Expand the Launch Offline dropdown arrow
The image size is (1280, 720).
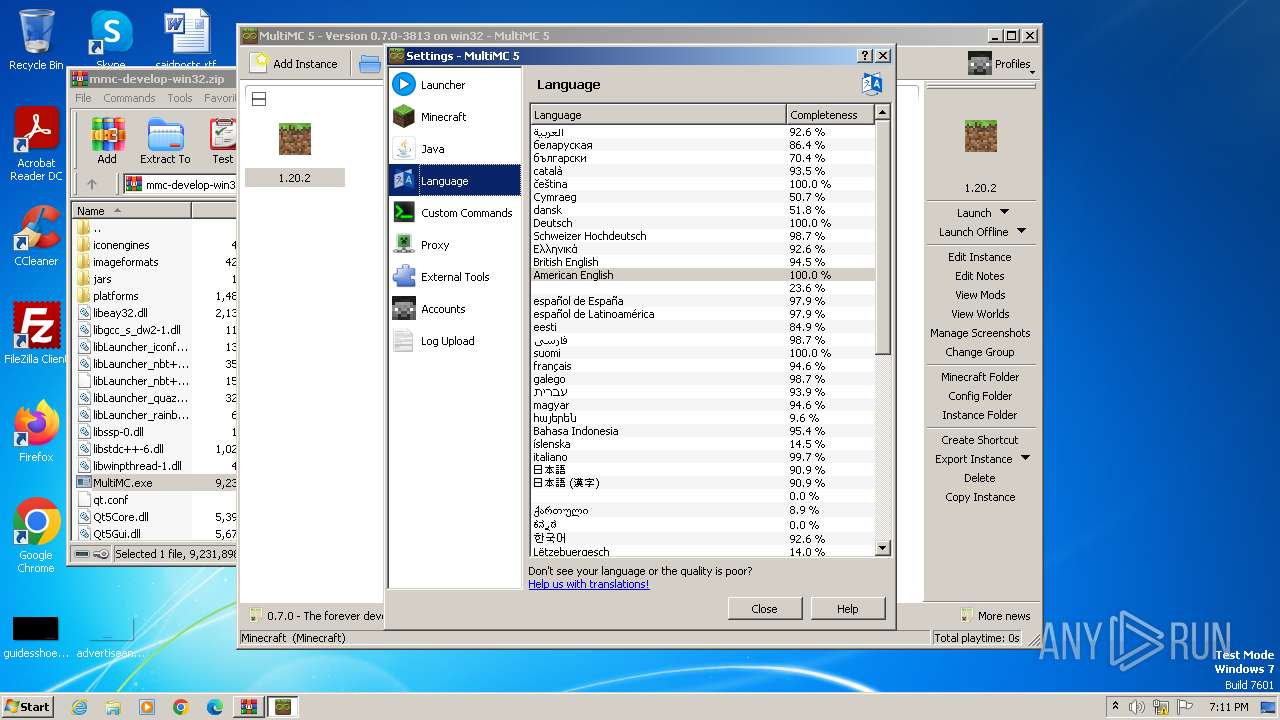(1021, 231)
